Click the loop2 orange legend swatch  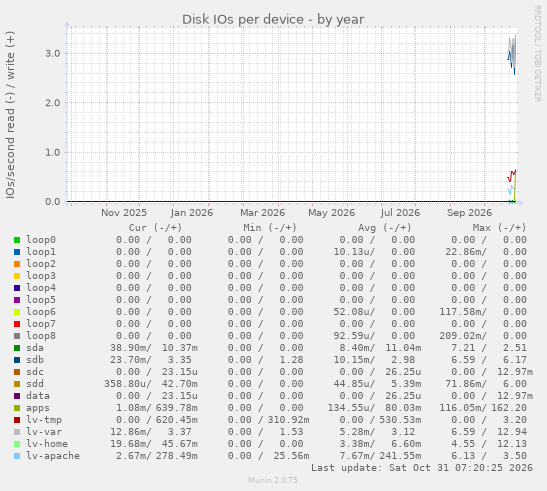point(17,264)
